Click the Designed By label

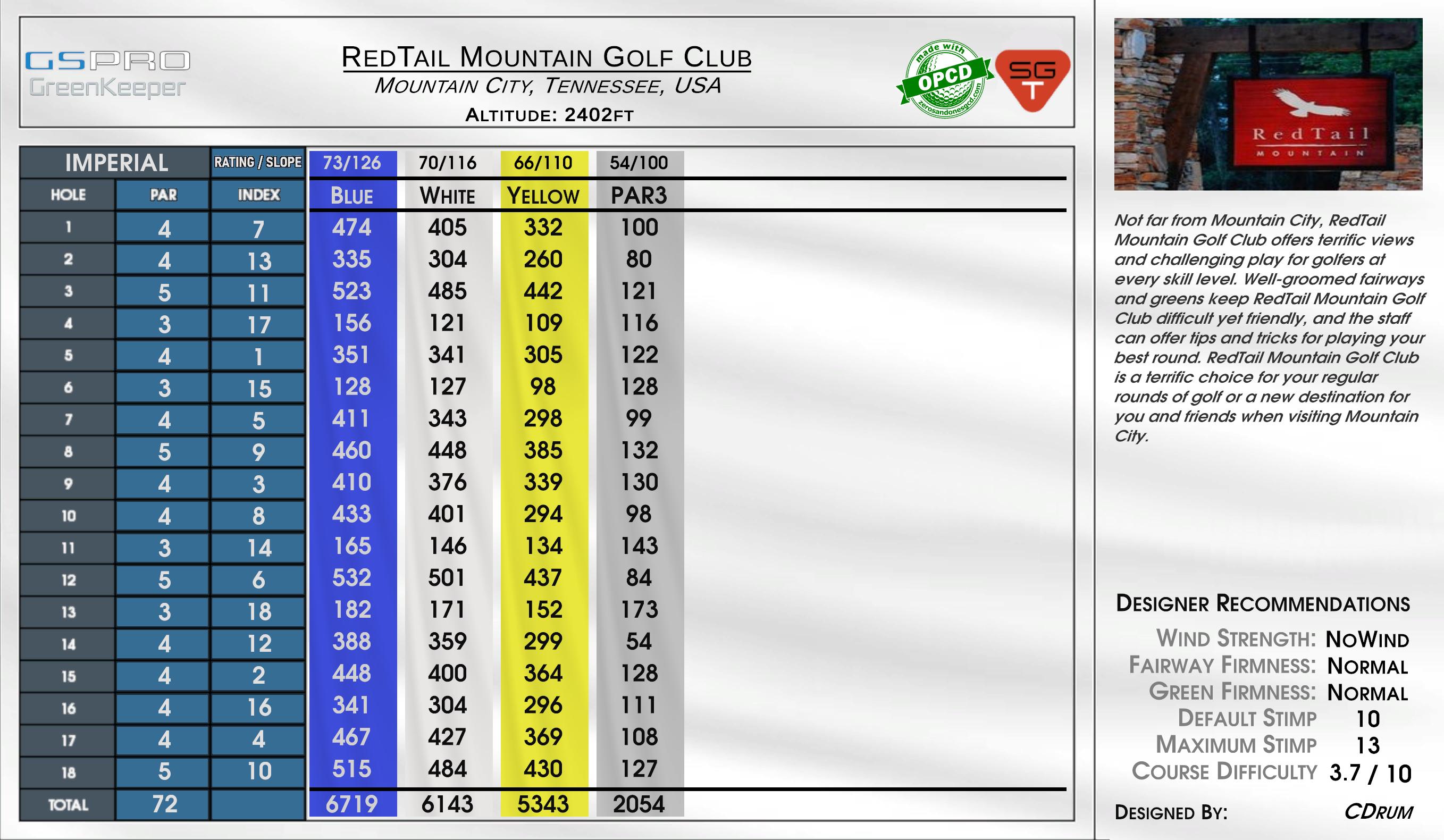coord(1171,812)
